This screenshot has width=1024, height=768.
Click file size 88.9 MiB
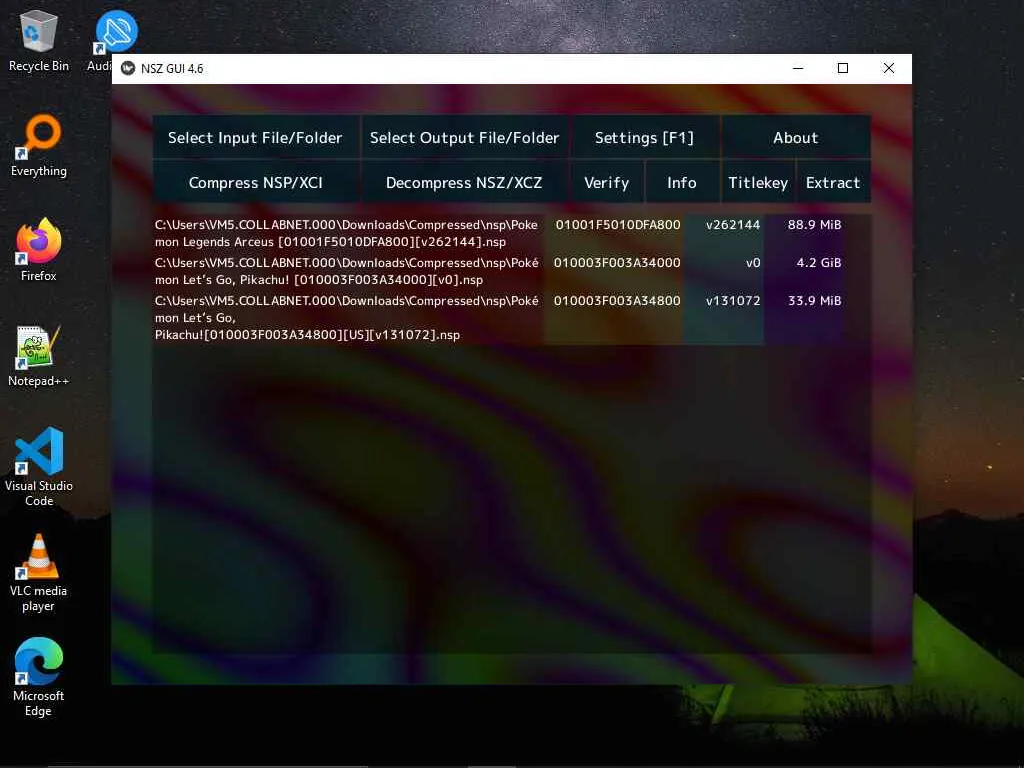click(x=814, y=225)
